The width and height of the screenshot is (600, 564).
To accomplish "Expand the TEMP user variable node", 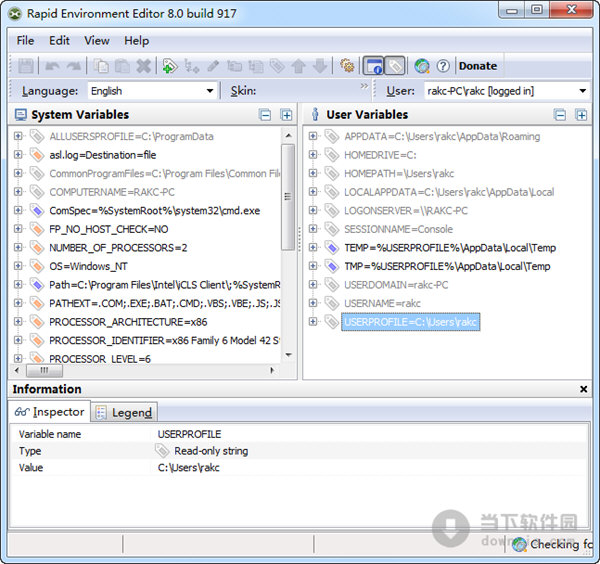I will point(313,247).
